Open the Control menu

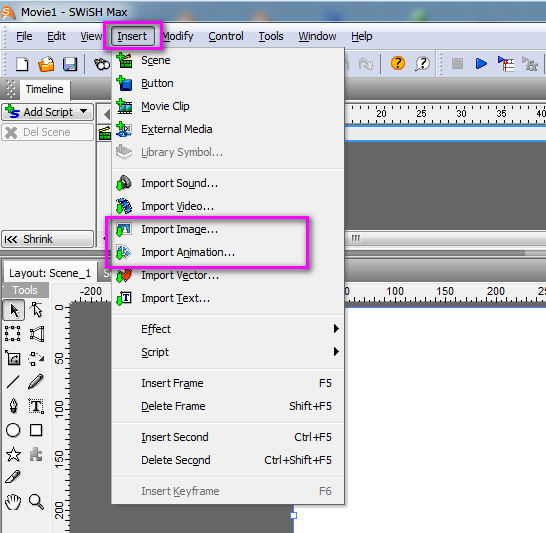(226, 36)
